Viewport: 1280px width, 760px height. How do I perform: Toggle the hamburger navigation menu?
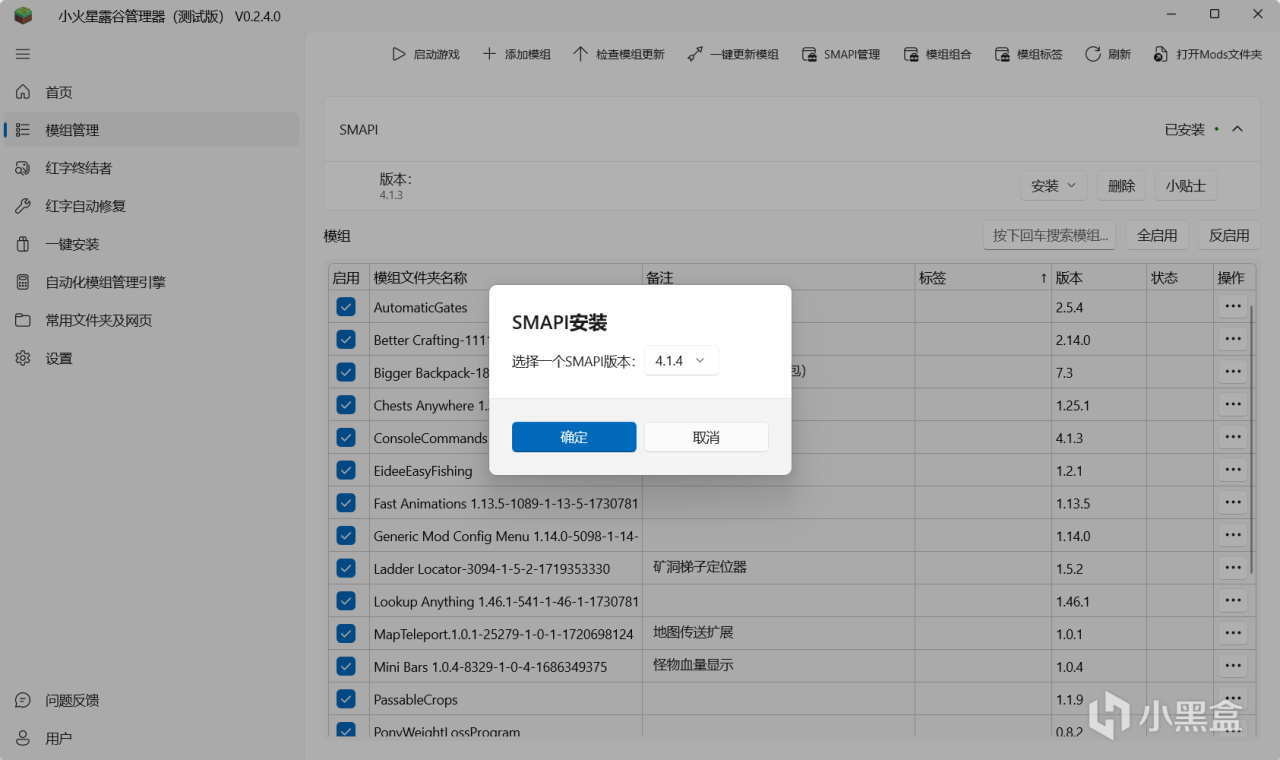pyautogui.click(x=23, y=54)
